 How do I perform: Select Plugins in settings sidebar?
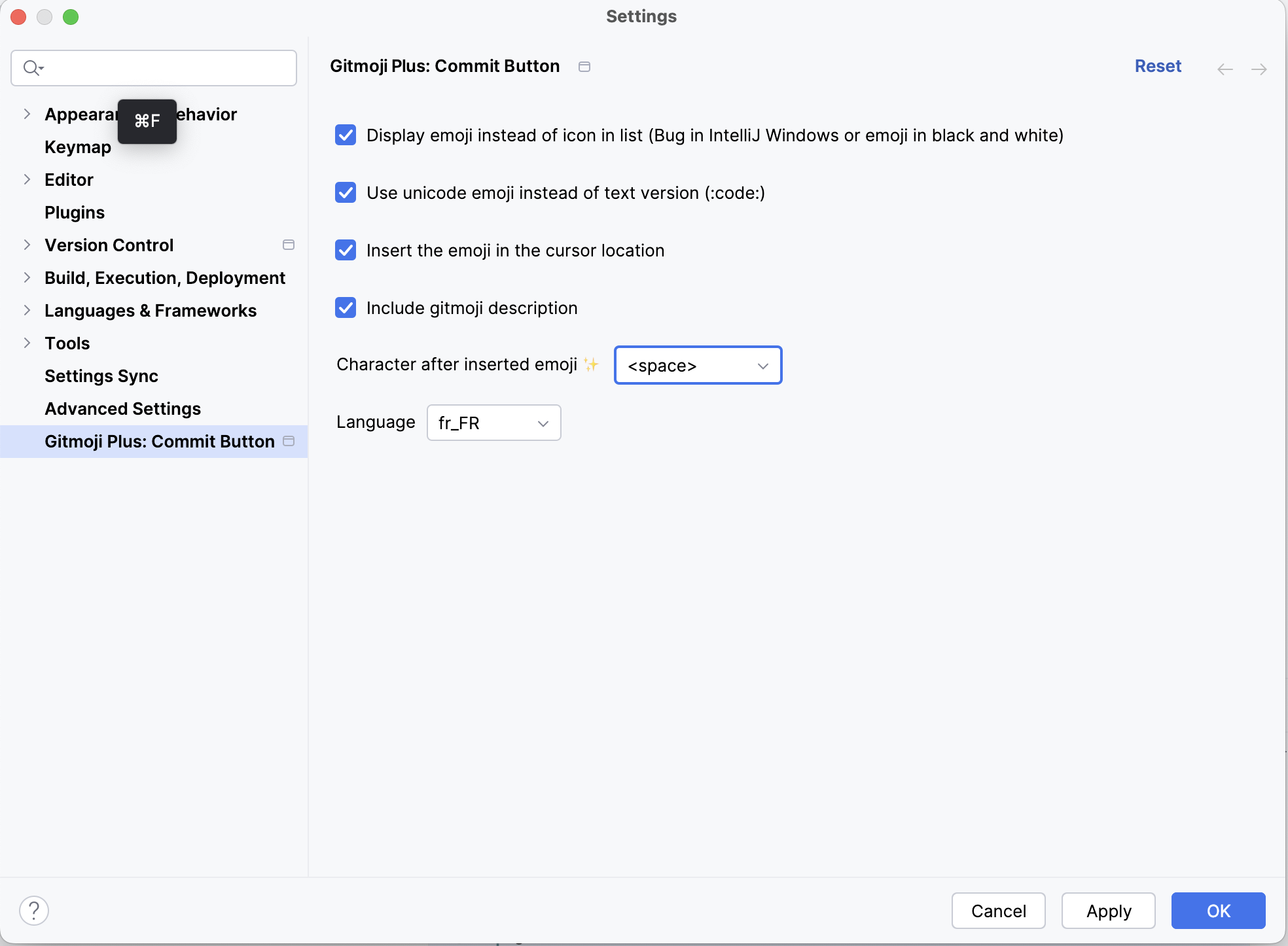(x=75, y=212)
